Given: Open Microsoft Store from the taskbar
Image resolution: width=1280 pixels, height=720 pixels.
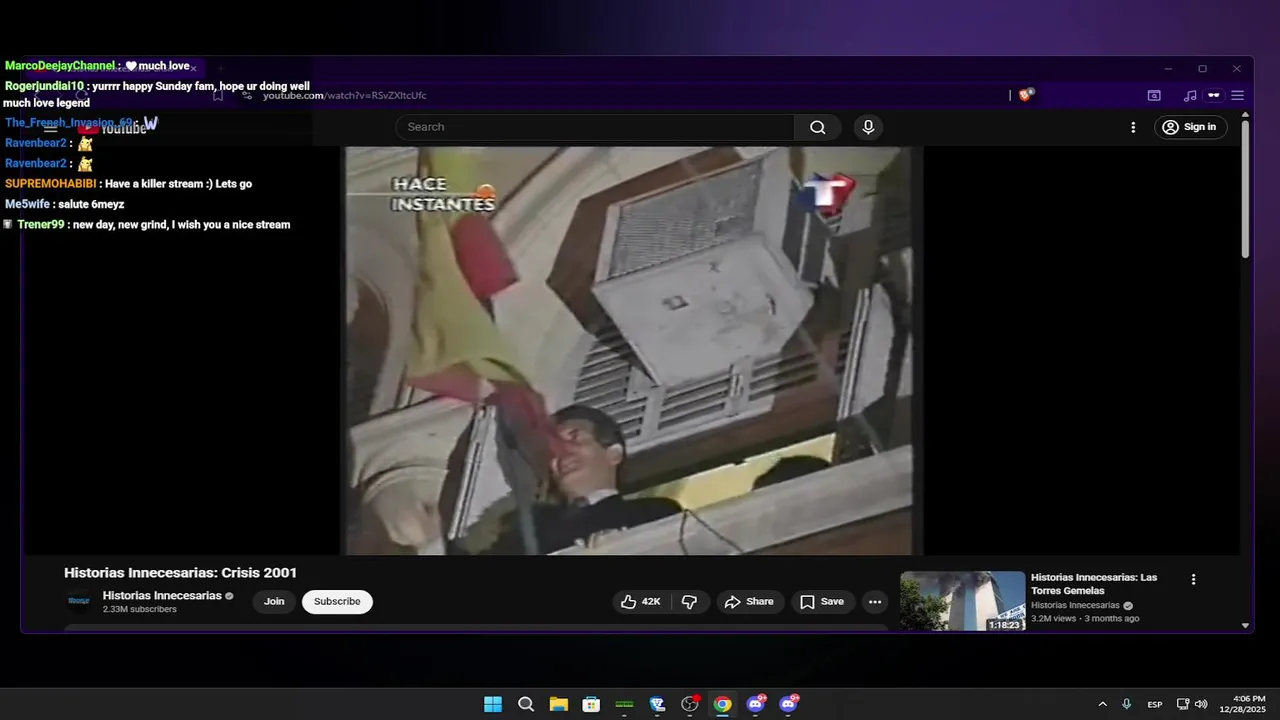Looking at the screenshot, I should coord(591,704).
